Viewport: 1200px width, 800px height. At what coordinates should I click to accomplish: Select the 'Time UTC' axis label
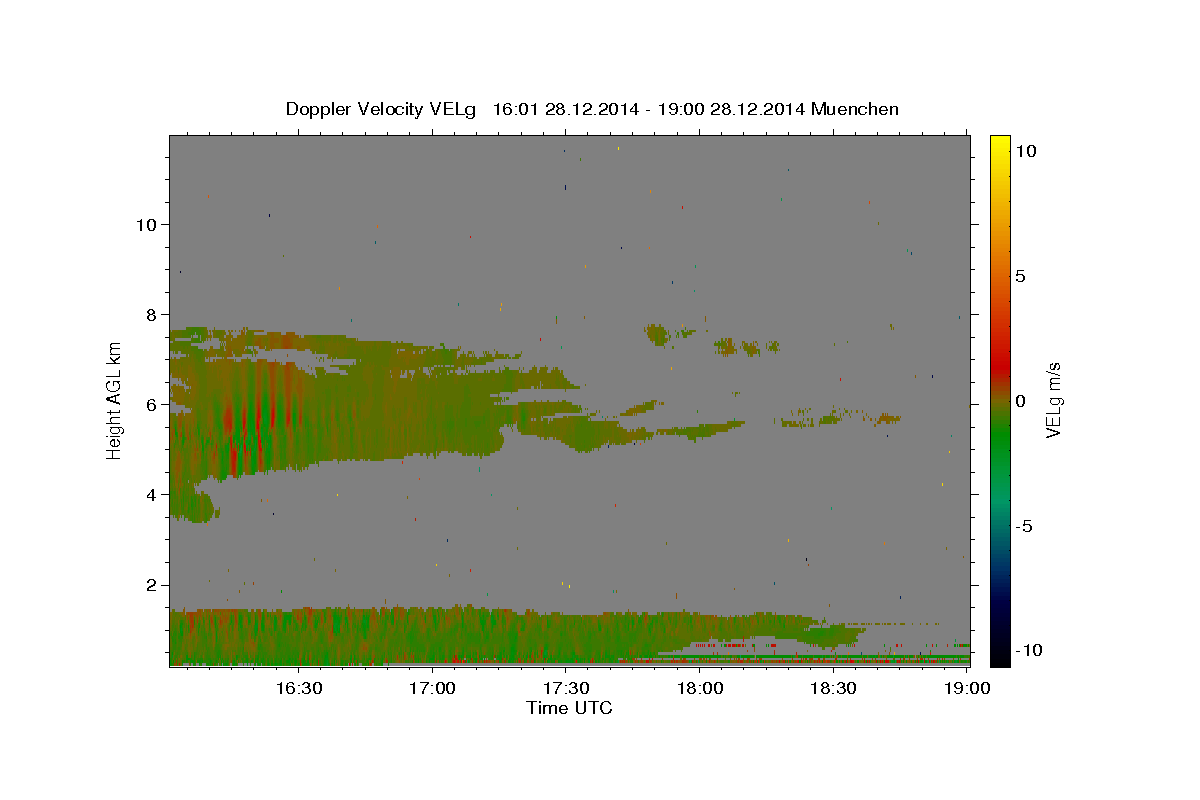(x=569, y=708)
